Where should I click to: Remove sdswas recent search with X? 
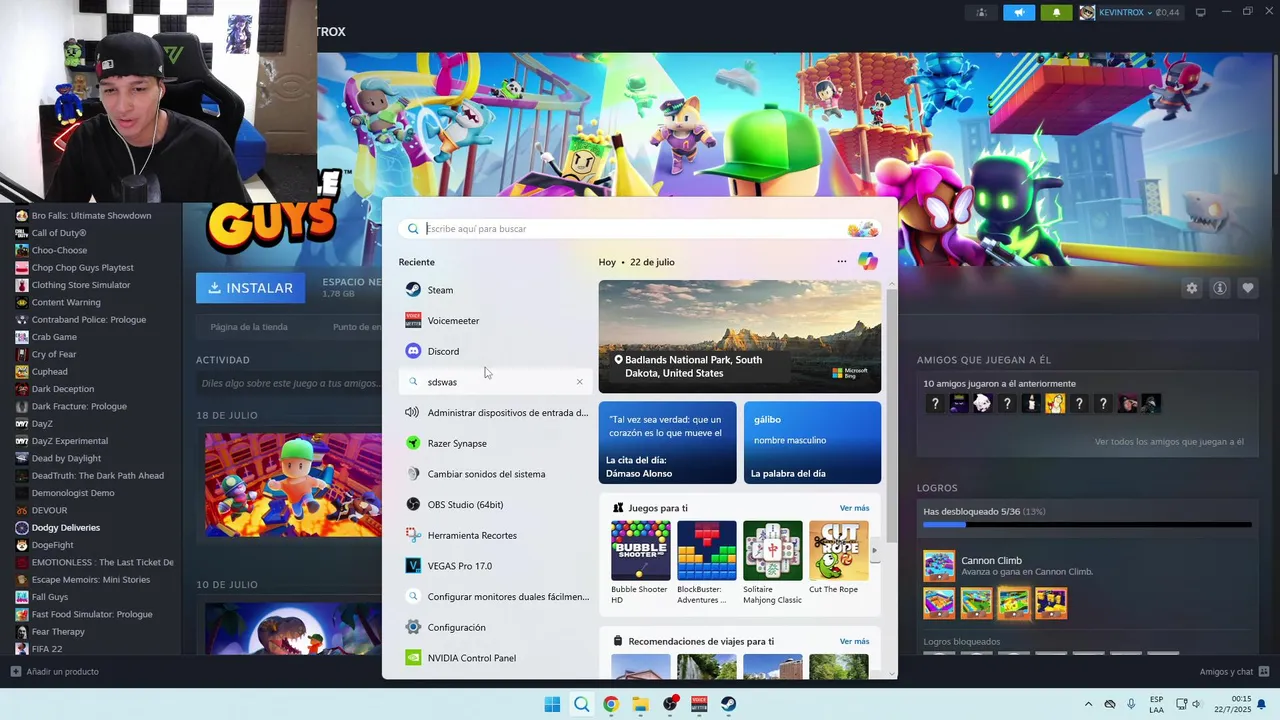tap(579, 382)
